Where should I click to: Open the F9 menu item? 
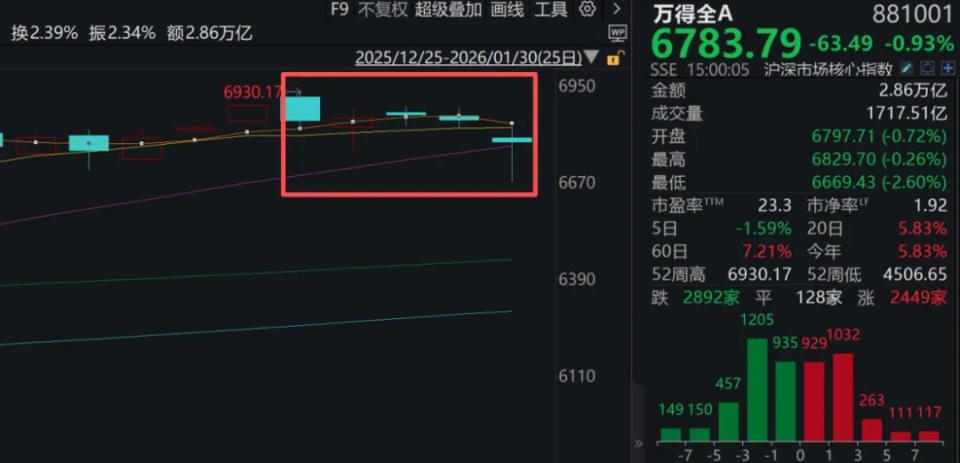coord(339,9)
